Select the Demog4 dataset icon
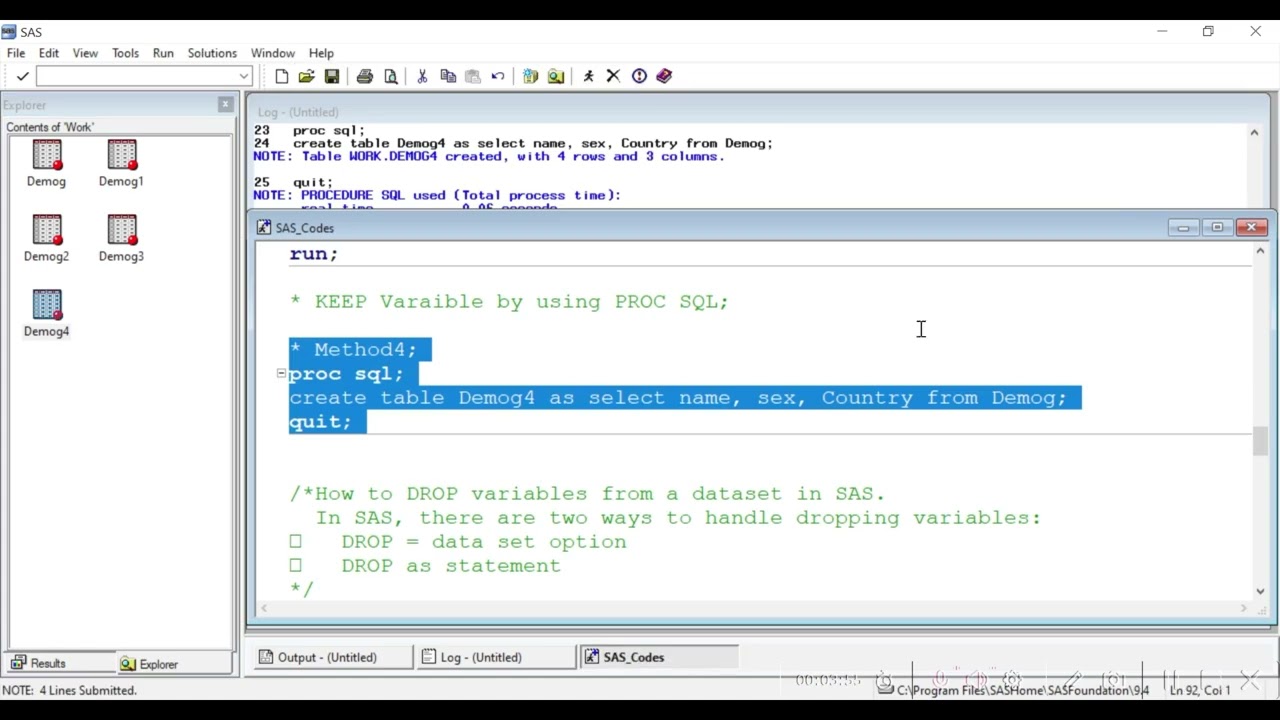Image resolution: width=1280 pixels, height=720 pixels. pyautogui.click(x=46, y=314)
